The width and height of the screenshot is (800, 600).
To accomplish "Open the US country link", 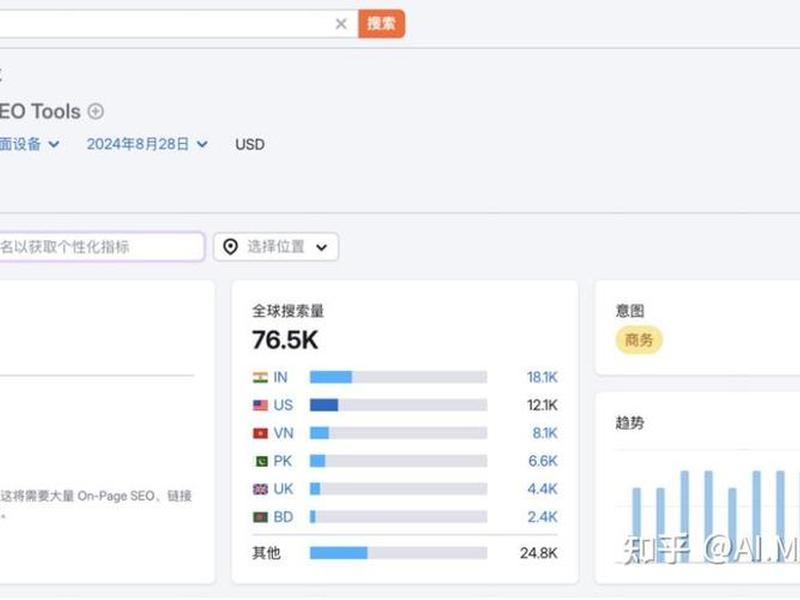I will point(283,405).
